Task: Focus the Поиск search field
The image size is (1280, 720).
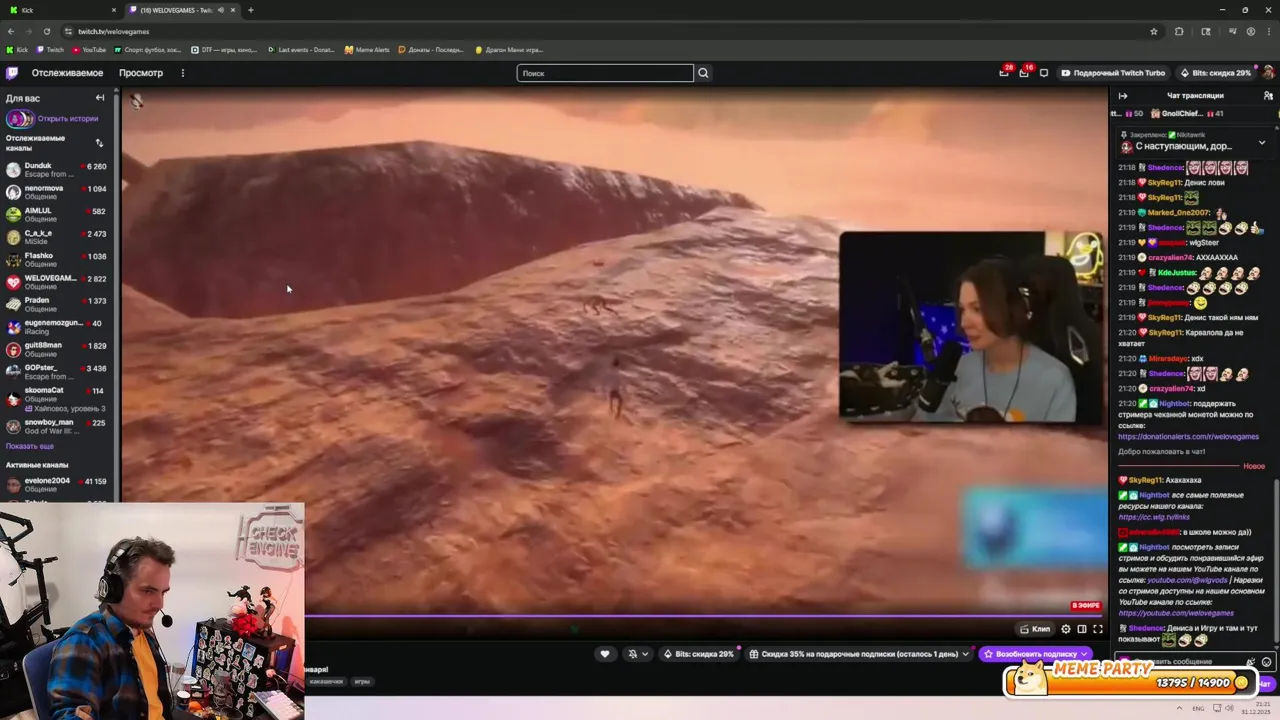Action: tap(605, 73)
